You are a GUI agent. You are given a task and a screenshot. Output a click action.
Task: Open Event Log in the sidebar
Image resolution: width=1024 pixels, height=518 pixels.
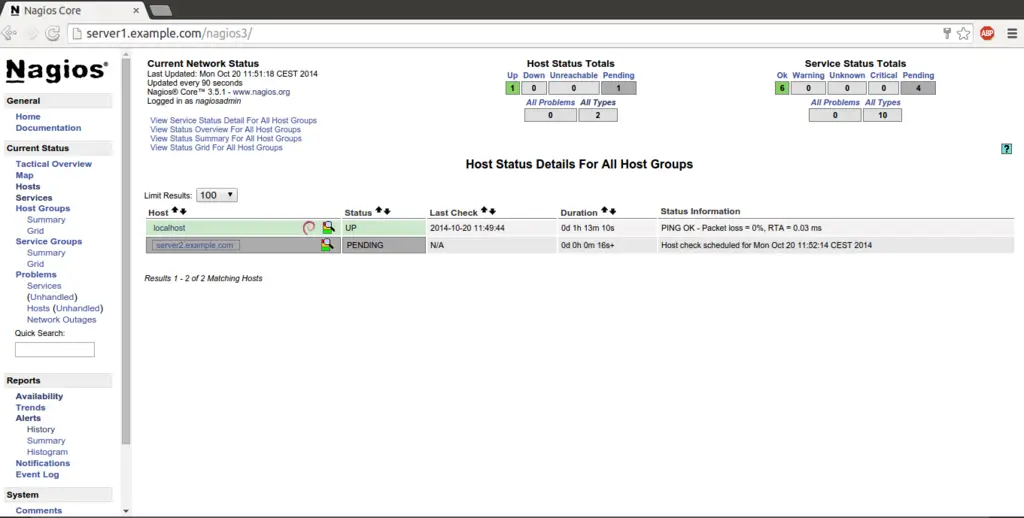coord(37,474)
